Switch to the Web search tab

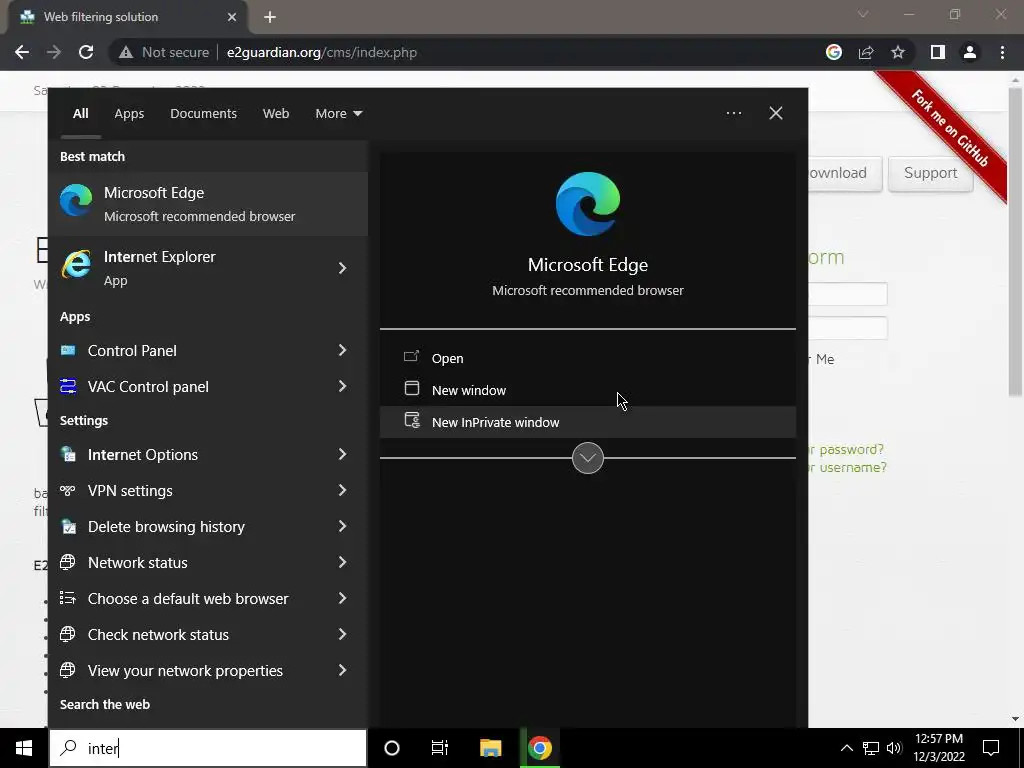click(276, 113)
